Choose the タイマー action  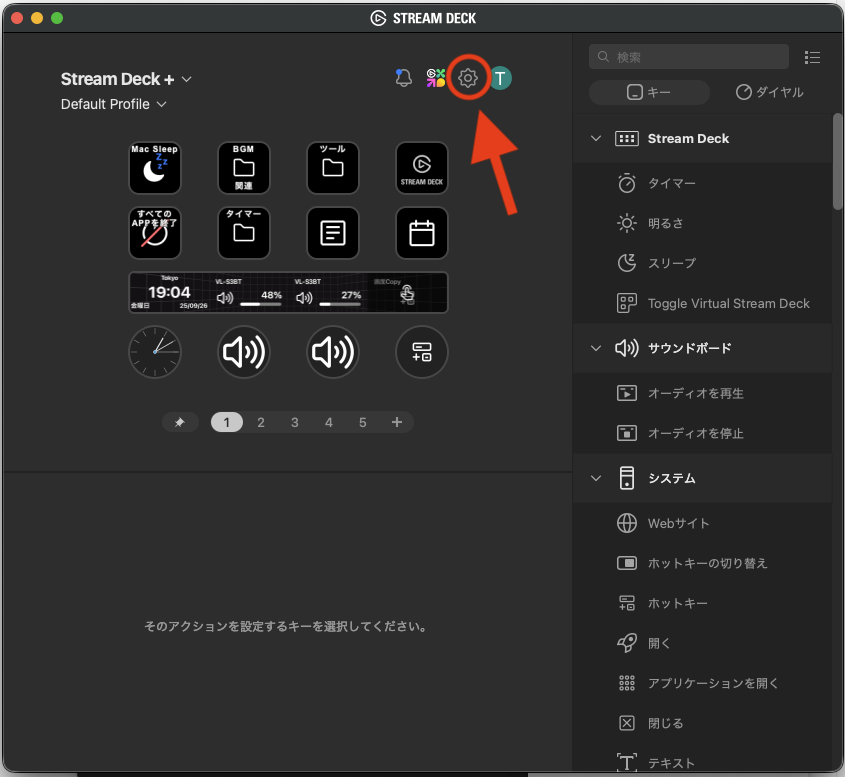coord(703,183)
